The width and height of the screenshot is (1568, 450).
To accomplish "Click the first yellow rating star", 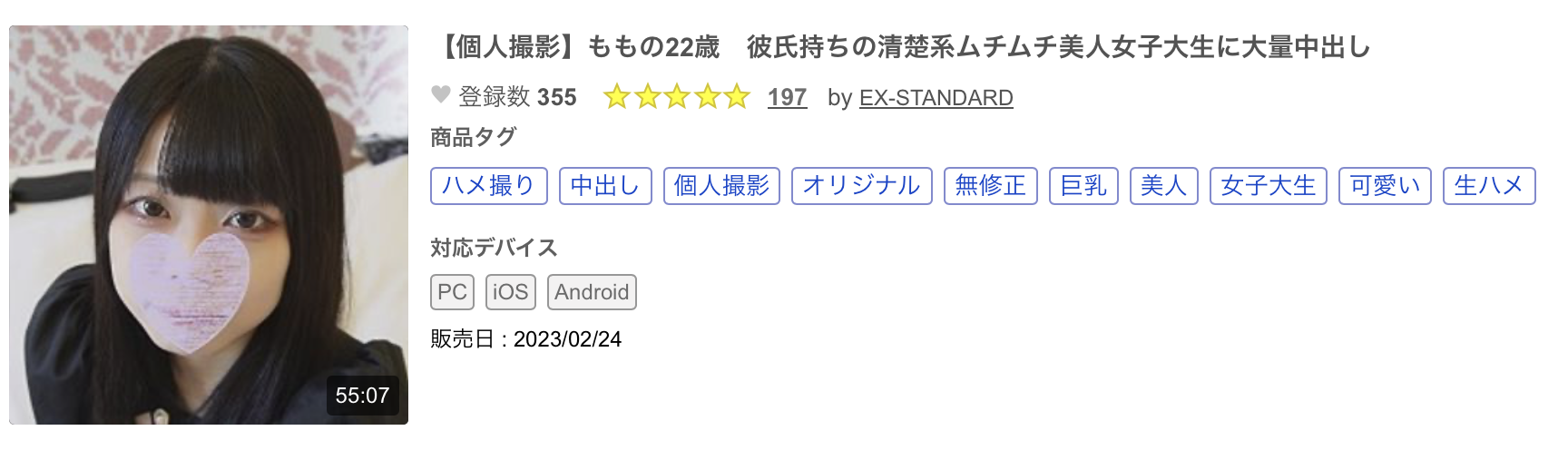I will coord(617,96).
